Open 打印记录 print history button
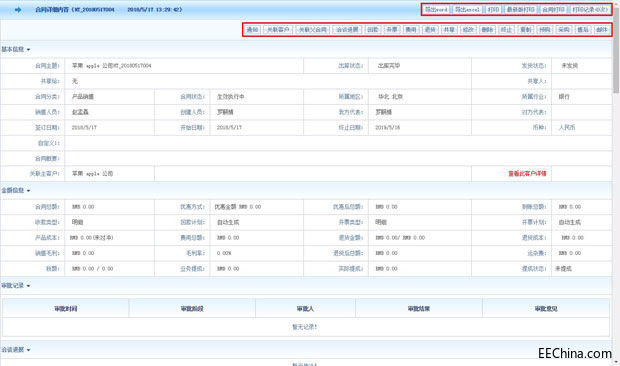Image resolution: width=620 pixels, height=366 pixels. tap(590, 9)
